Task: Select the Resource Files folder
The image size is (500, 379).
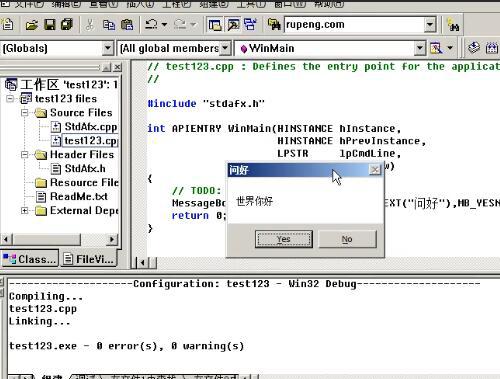Action: pyautogui.click(x=84, y=183)
